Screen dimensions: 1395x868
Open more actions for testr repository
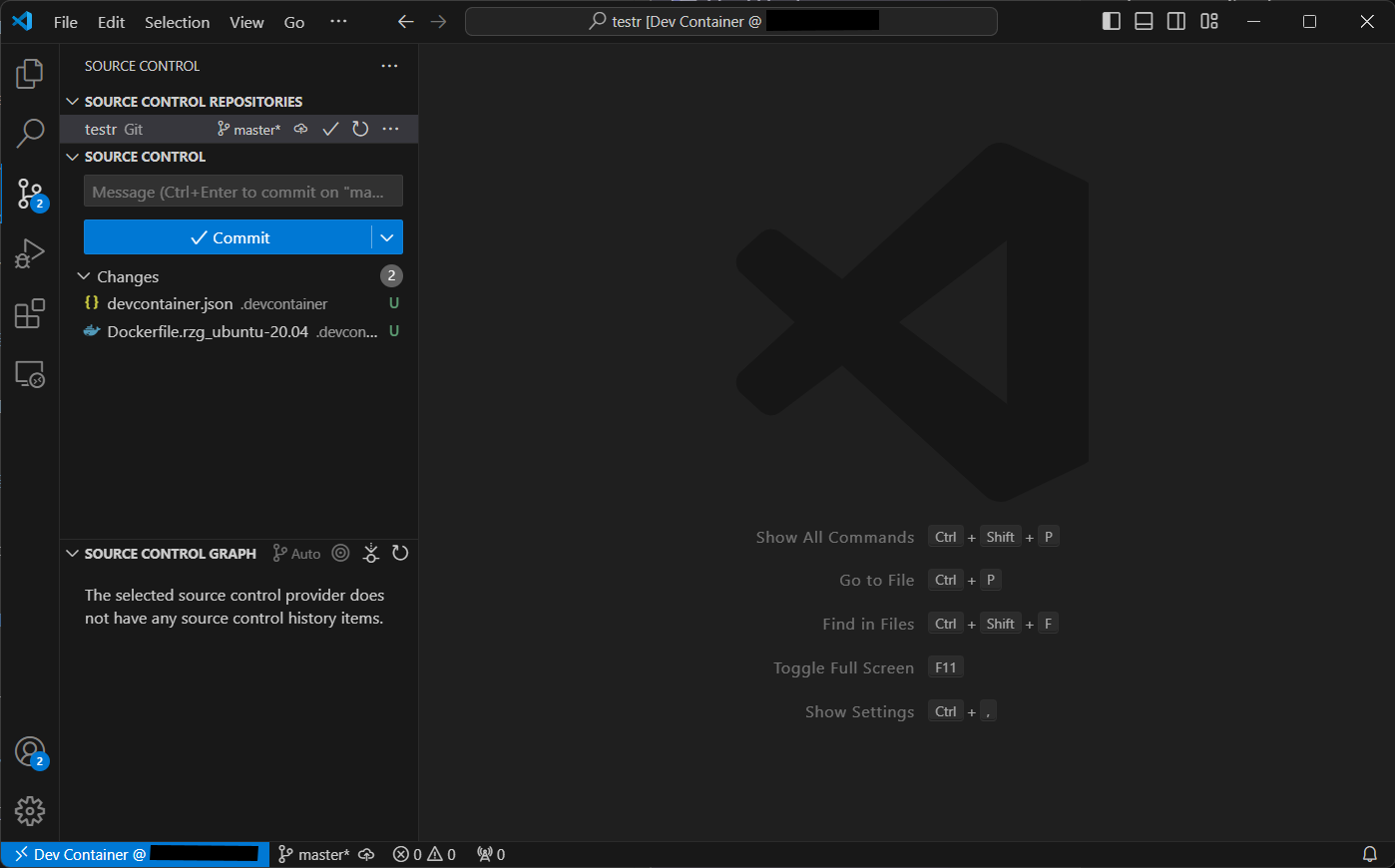click(390, 129)
